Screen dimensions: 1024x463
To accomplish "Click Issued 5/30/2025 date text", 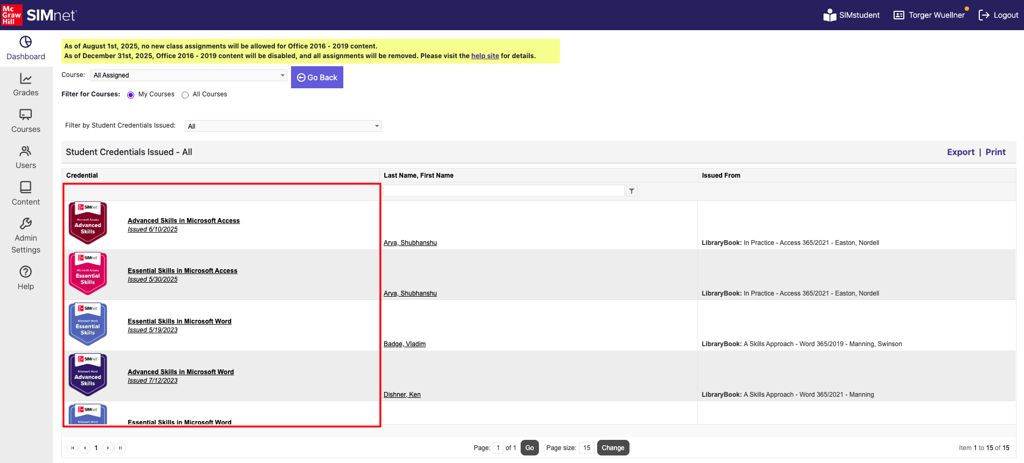I will coord(153,279).
